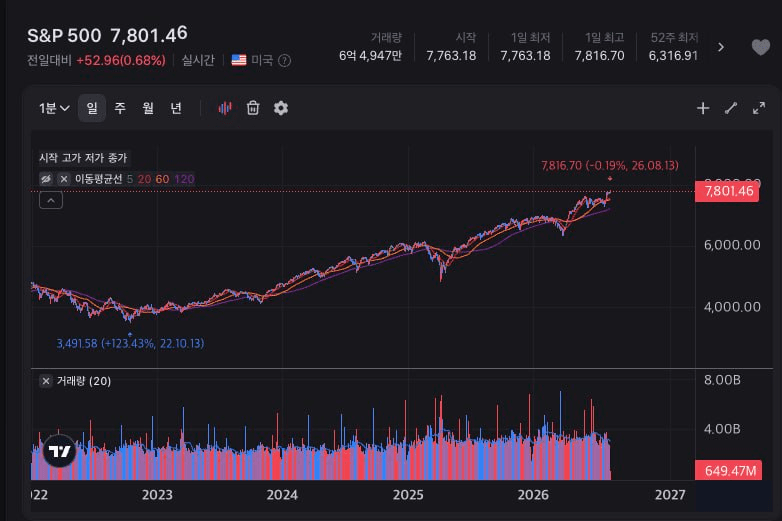This screenshot has height=521, width=782.
Task: Click the current price tag 7,801.46 on axis
Action: (727, 191)
